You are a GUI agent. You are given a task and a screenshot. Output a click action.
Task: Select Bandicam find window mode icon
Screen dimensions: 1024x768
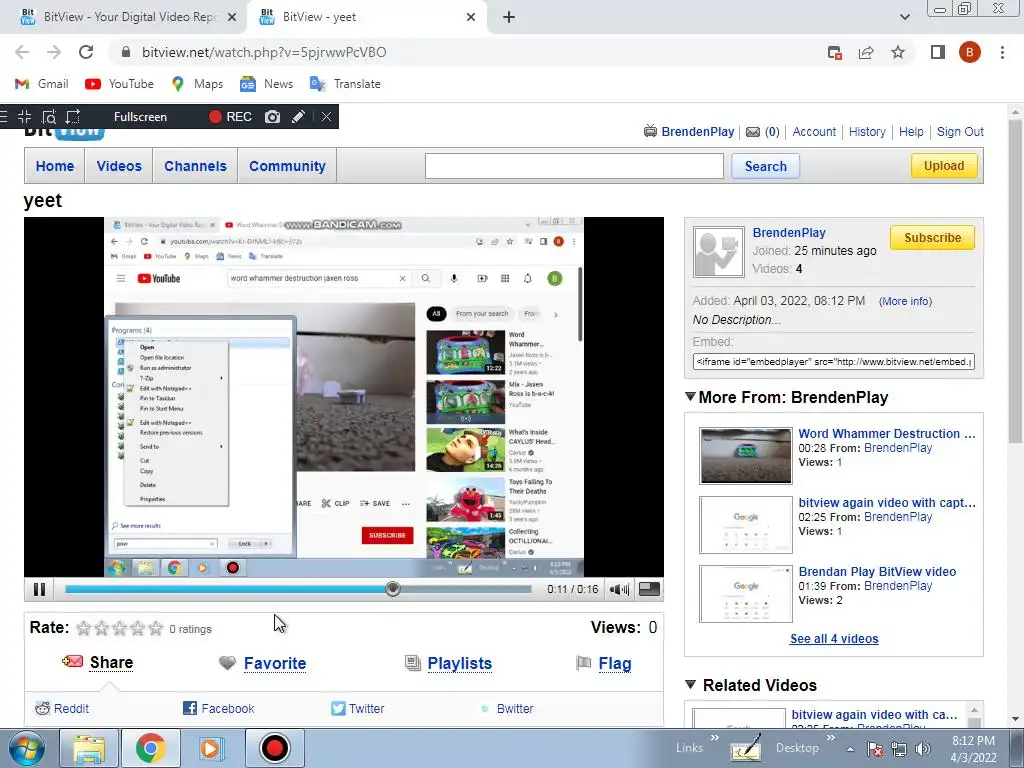point(49,117)
